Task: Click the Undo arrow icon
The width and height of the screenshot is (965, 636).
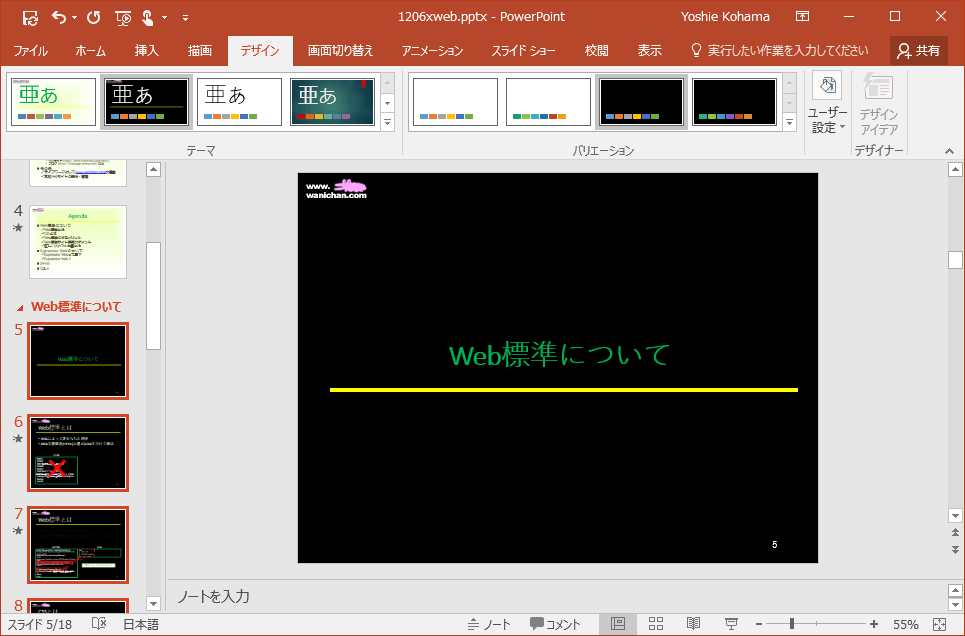Action: pyautogui.click(x=58, y=17)
